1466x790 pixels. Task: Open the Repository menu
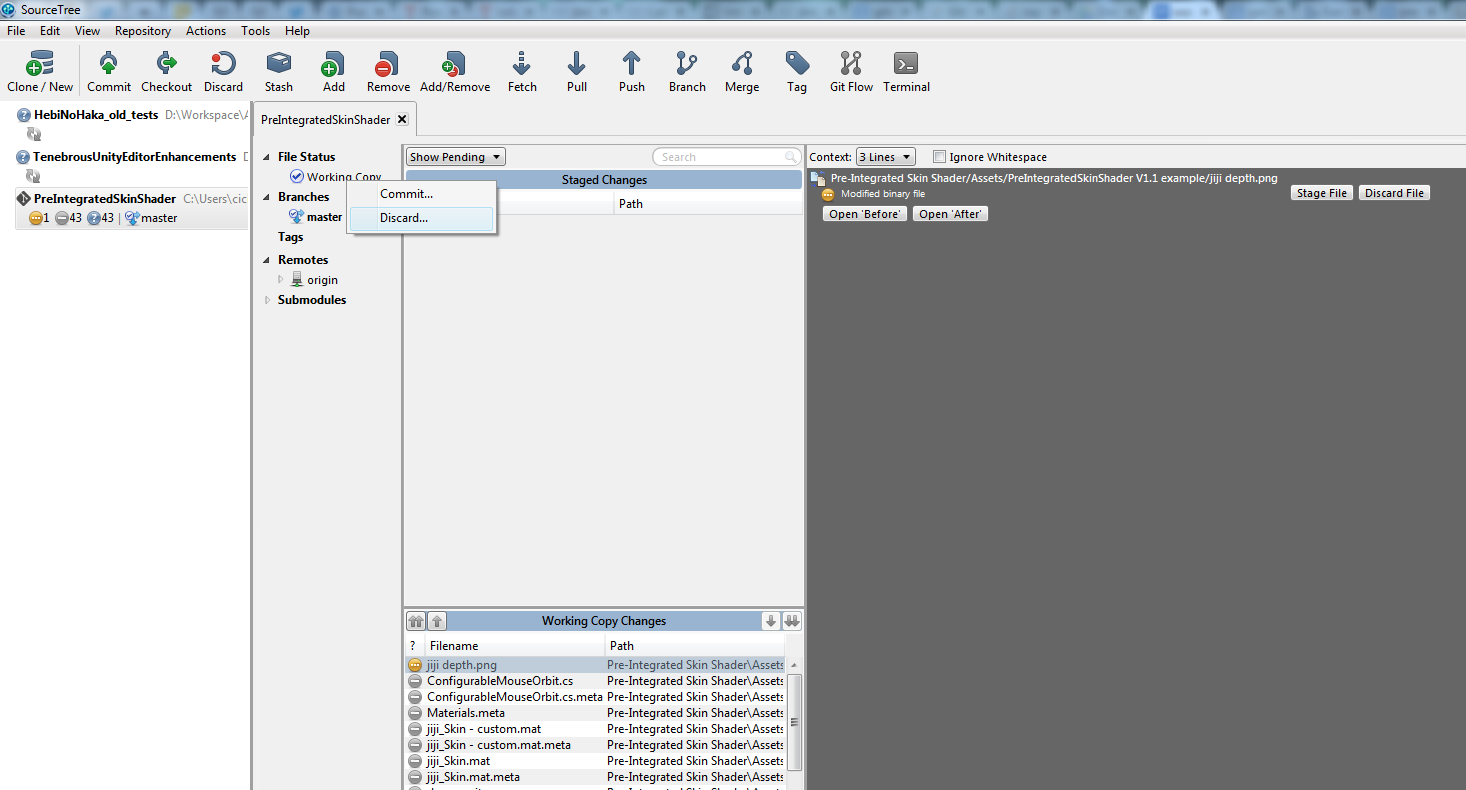coord(142,31)
